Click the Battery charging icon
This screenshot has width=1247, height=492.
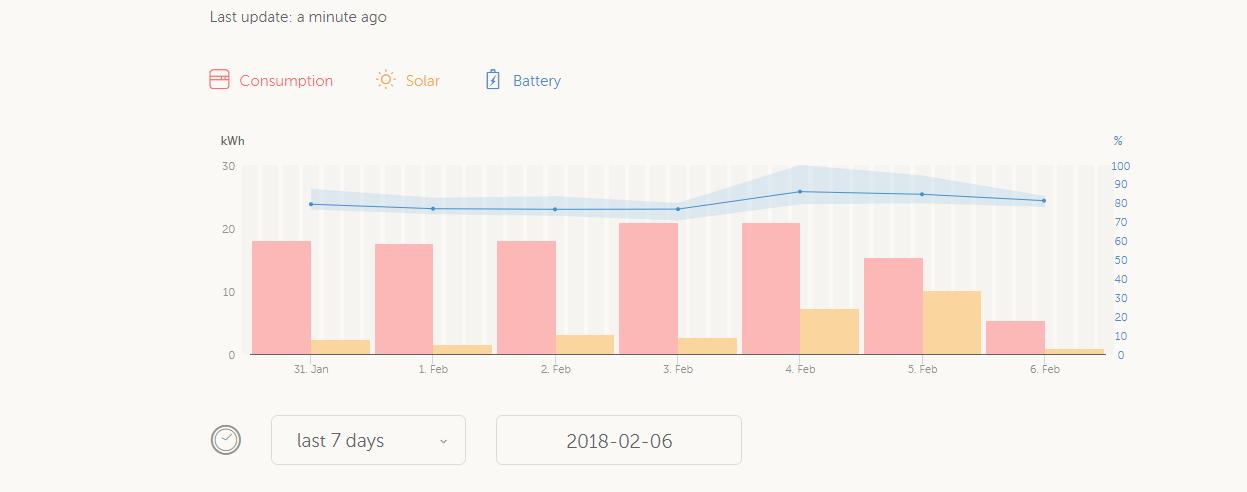click(x=492, y=80)
